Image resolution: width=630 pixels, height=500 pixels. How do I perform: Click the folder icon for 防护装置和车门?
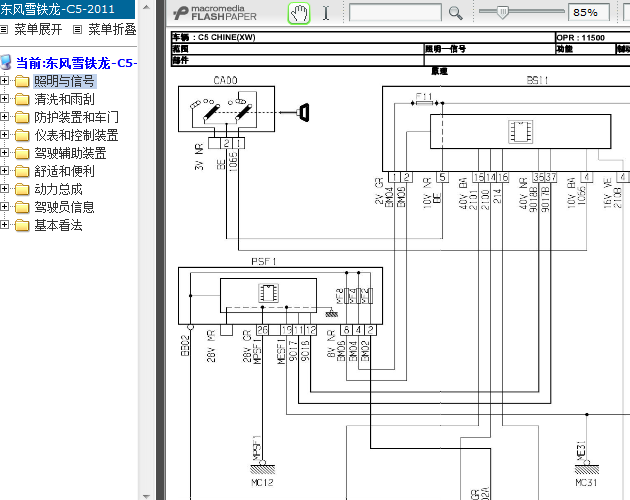22,117
